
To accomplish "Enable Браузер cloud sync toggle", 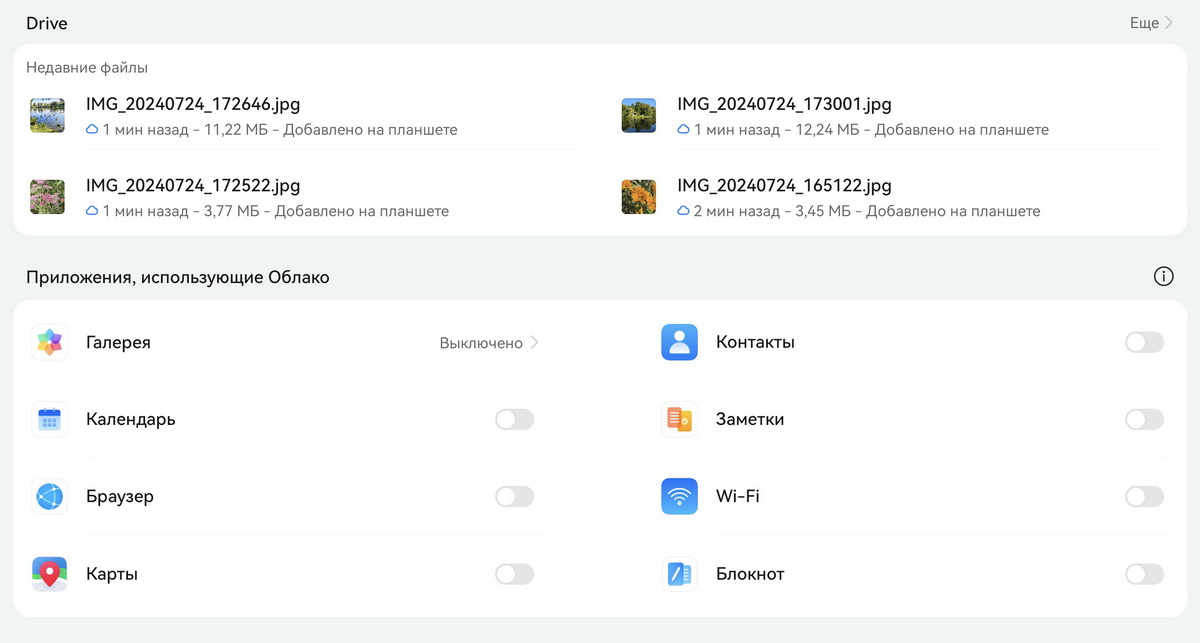I will (x=515, y=497).
